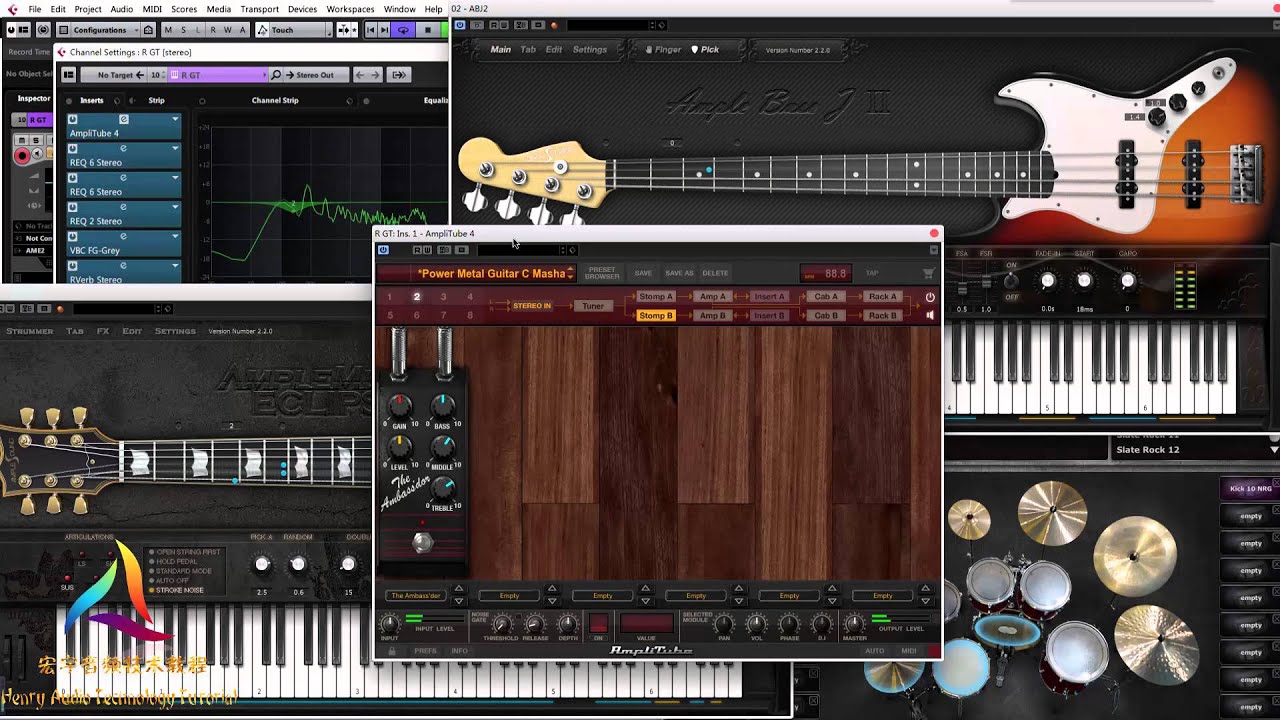Click the AmpliTube chain mute speaker icon
Viewport: 1280px width, 720px height.
930,316
